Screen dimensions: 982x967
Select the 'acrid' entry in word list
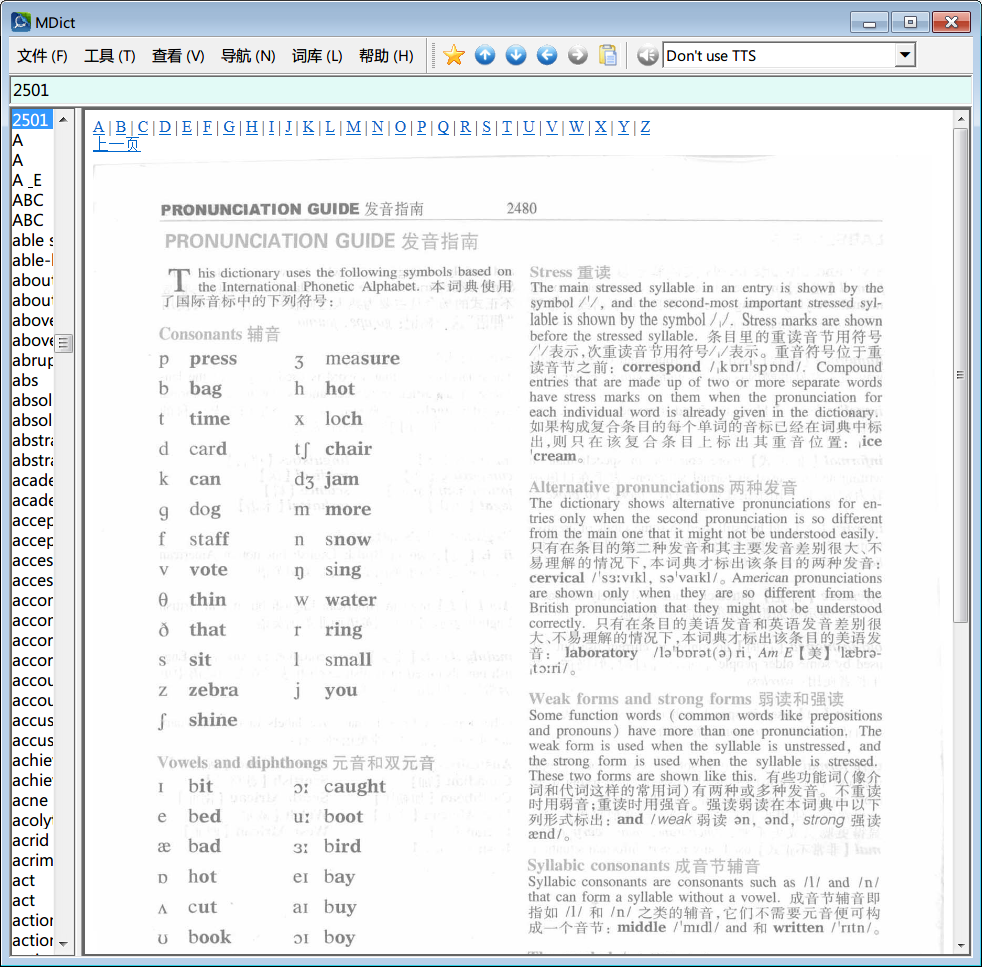31,840
